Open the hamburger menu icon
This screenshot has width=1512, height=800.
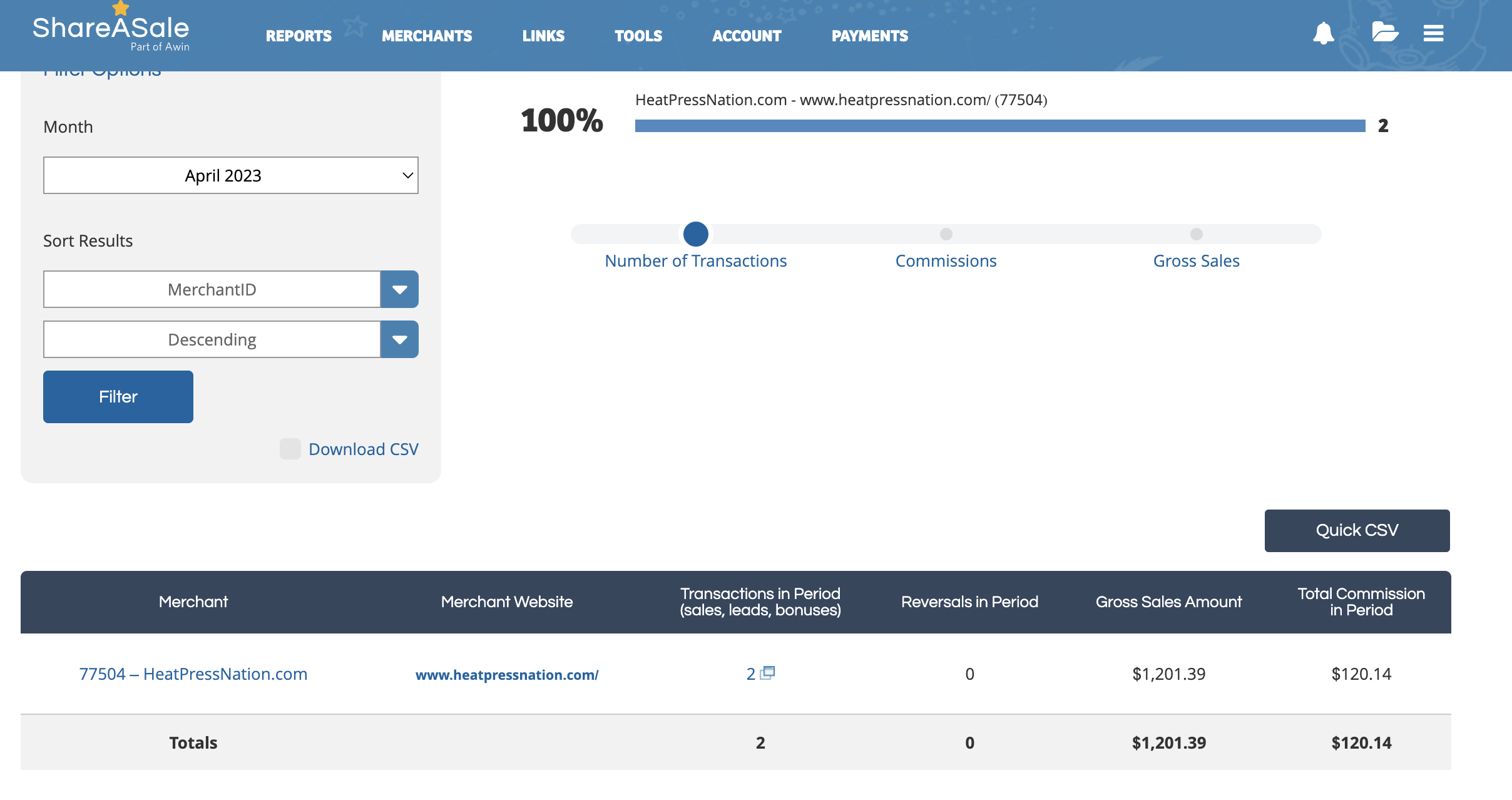(1433, 33)
